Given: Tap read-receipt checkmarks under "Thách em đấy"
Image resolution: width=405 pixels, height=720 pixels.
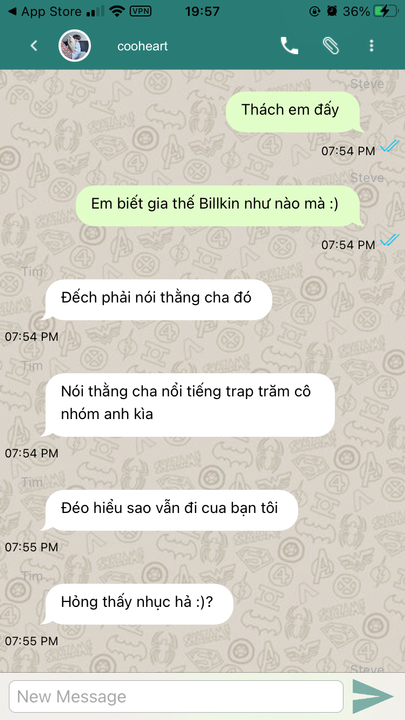Looking at the screenshot, I should coord(390,147).
